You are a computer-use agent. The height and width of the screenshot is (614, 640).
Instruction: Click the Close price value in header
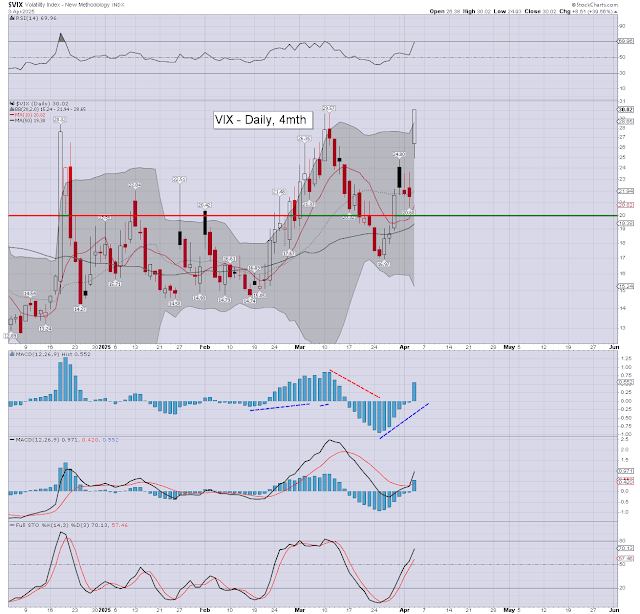[549, 11]
